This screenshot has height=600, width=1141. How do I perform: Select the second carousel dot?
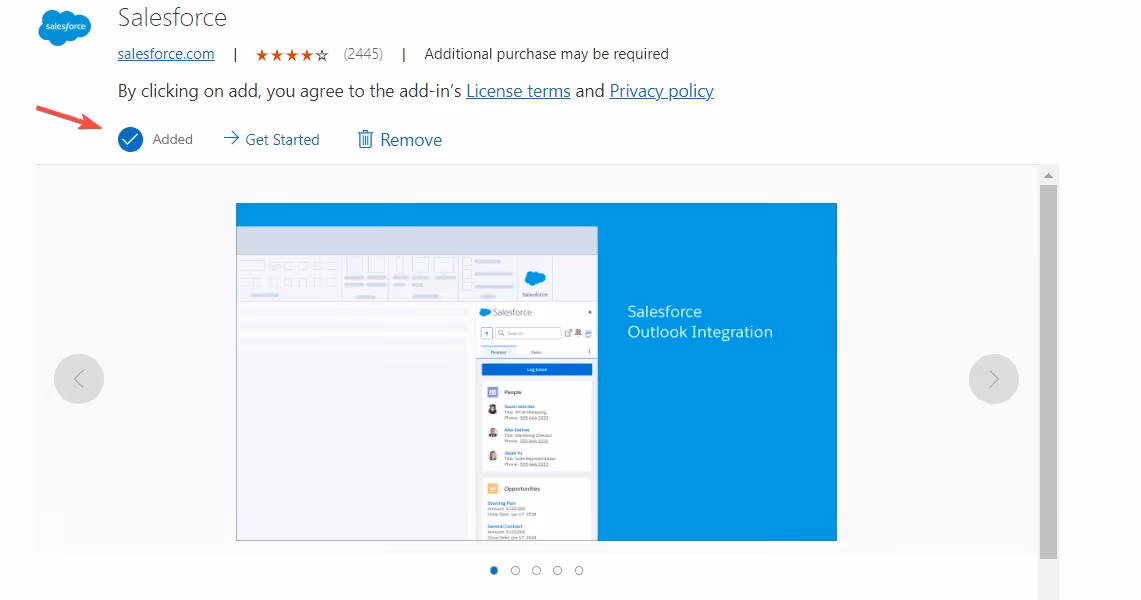(x=515, y=570)
